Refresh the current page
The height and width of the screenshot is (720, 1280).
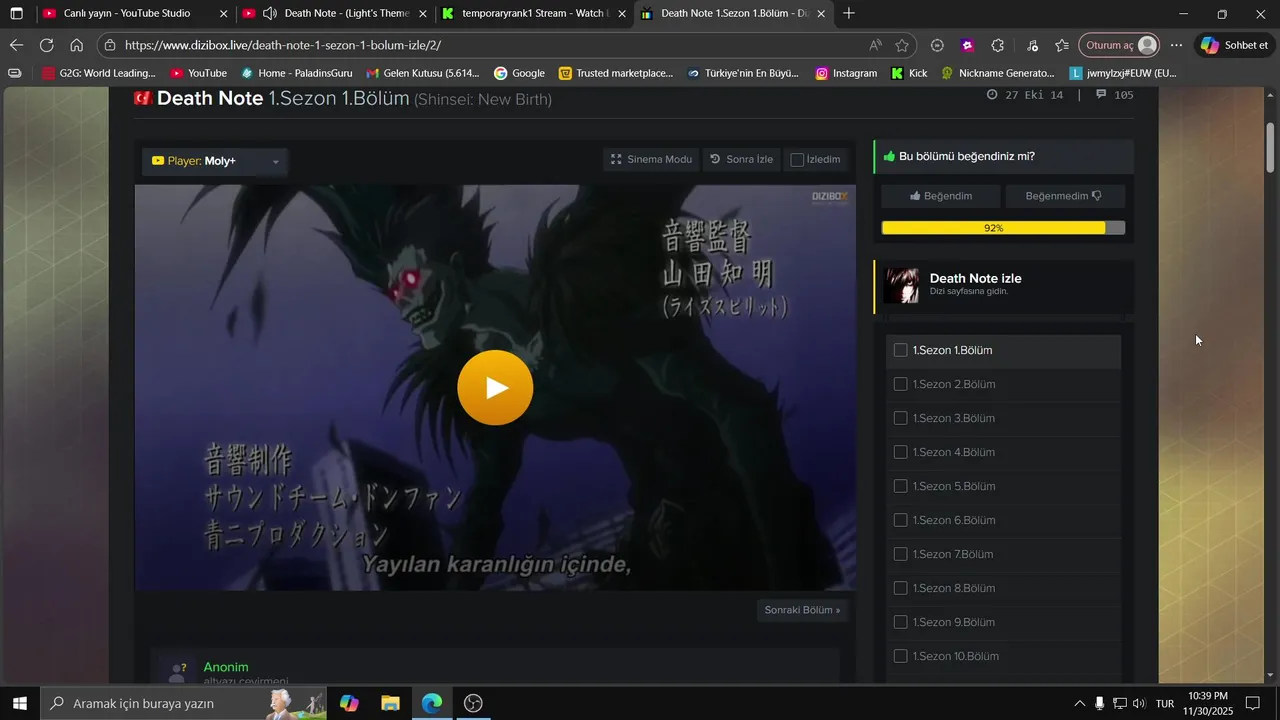(46, 45)
